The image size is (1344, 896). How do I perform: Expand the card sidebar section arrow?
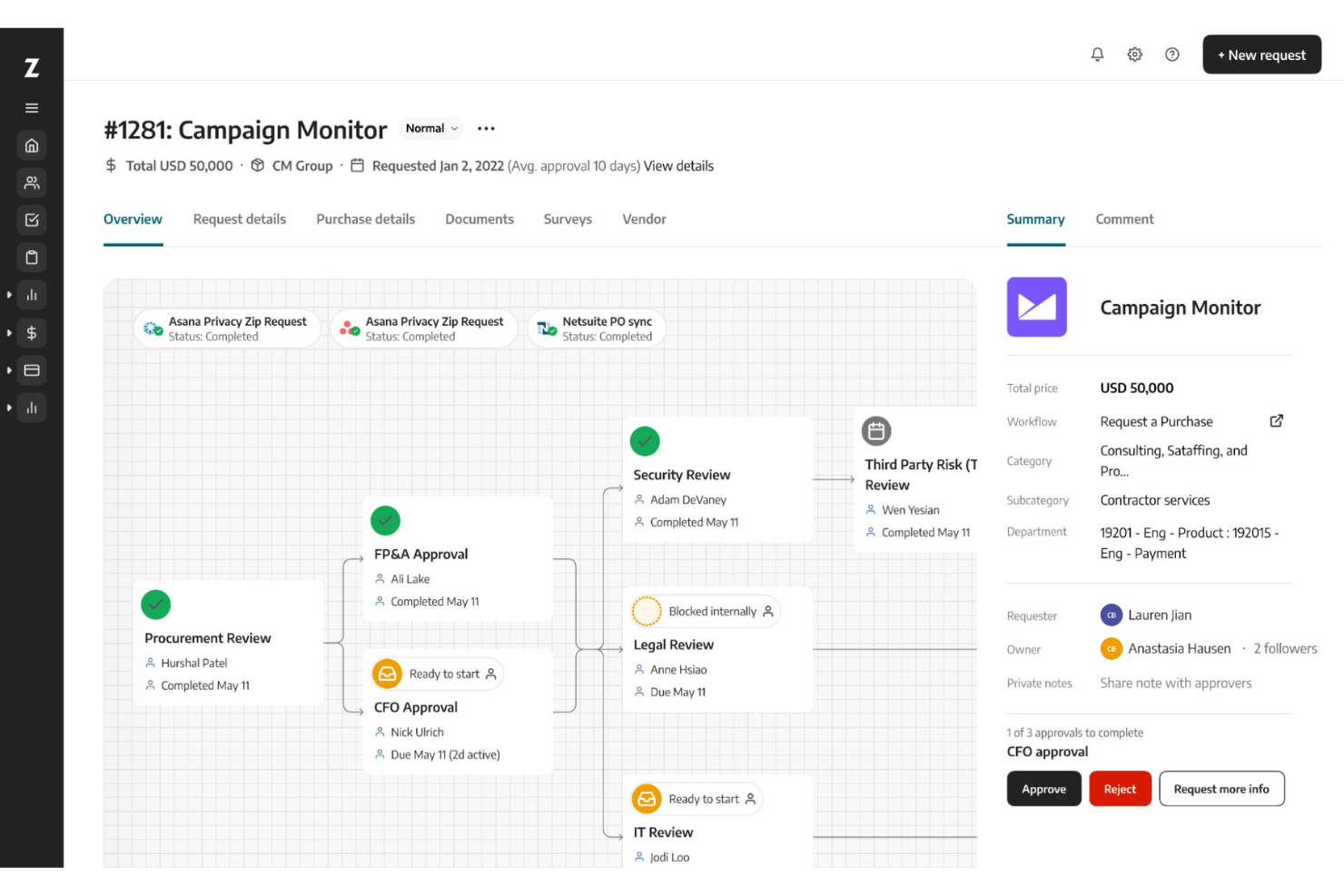click(x=9, y=370)
